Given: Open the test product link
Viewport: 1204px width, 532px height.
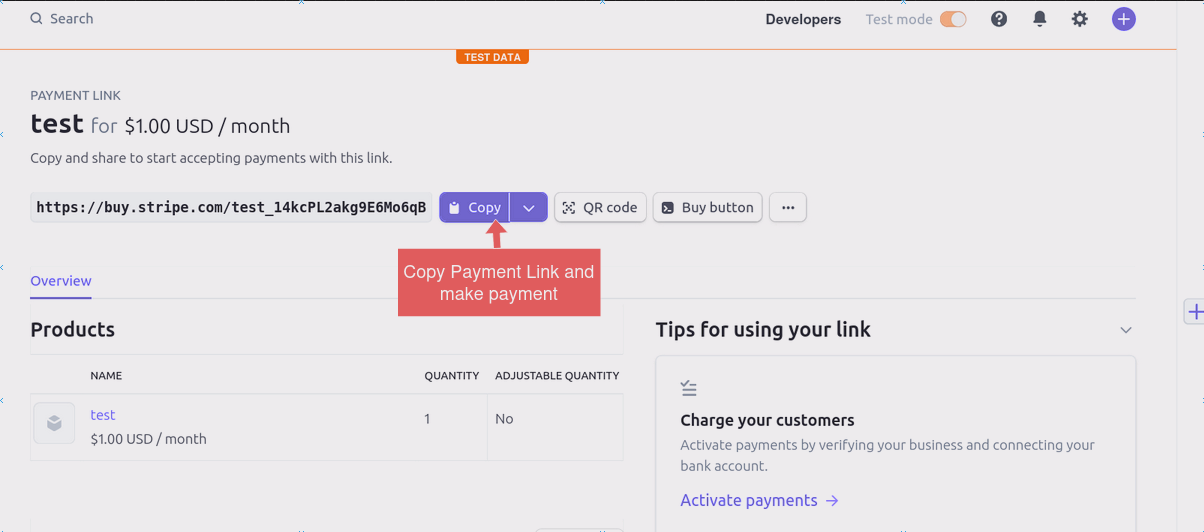Looking at the screenshot, I should [x=103, y=415].
